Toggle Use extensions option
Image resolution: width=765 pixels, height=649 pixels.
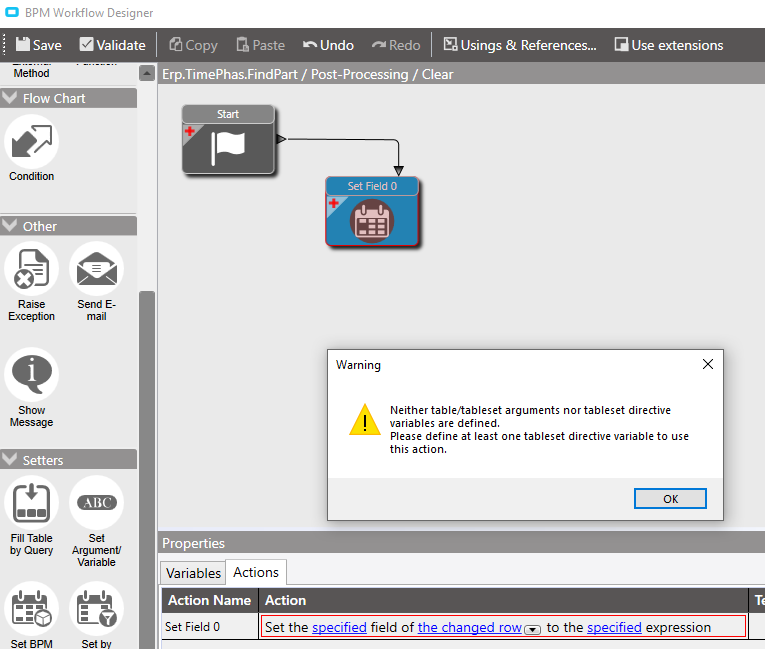pos(669,45)
